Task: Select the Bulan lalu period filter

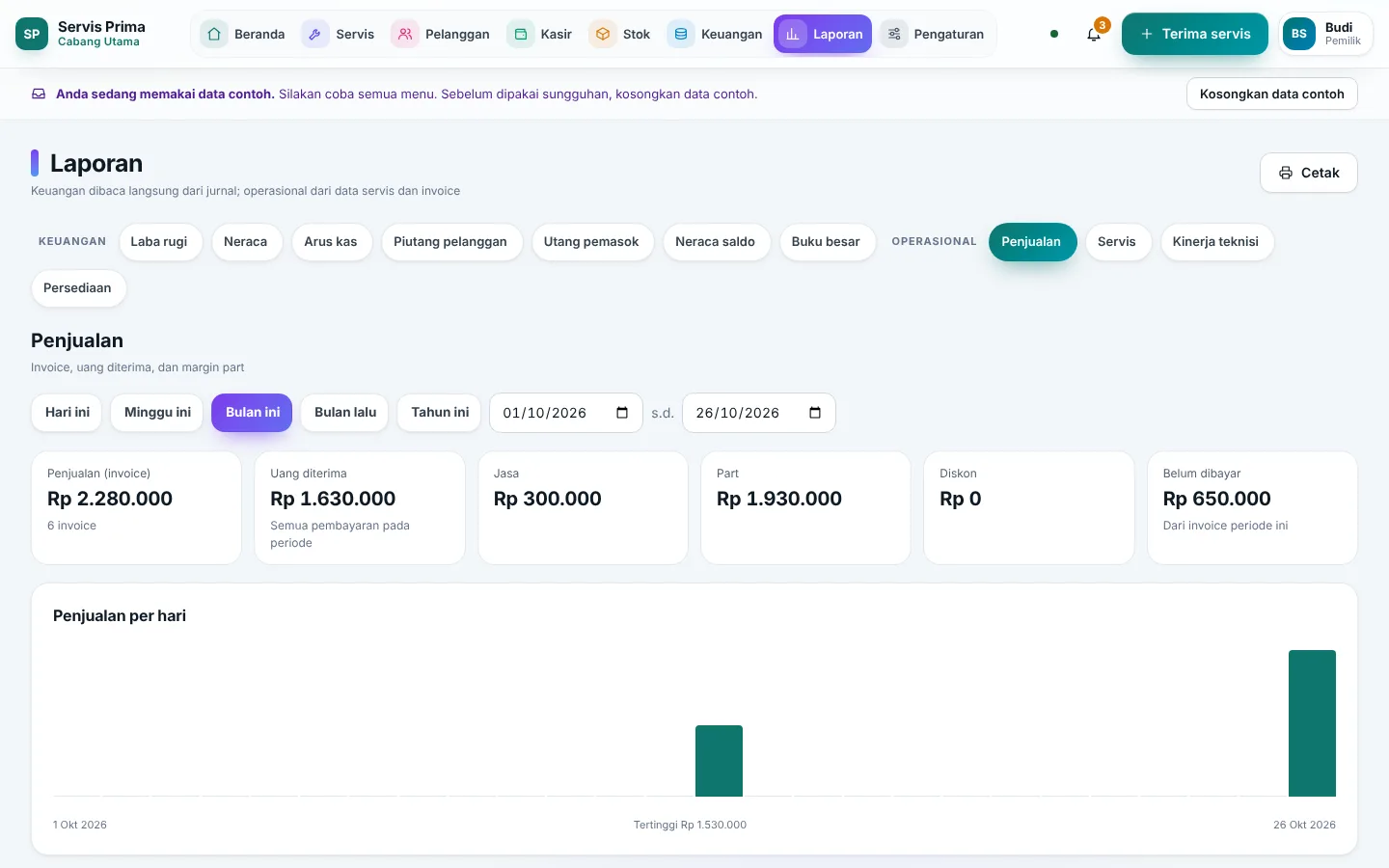Action: click(x=345, y=412)
